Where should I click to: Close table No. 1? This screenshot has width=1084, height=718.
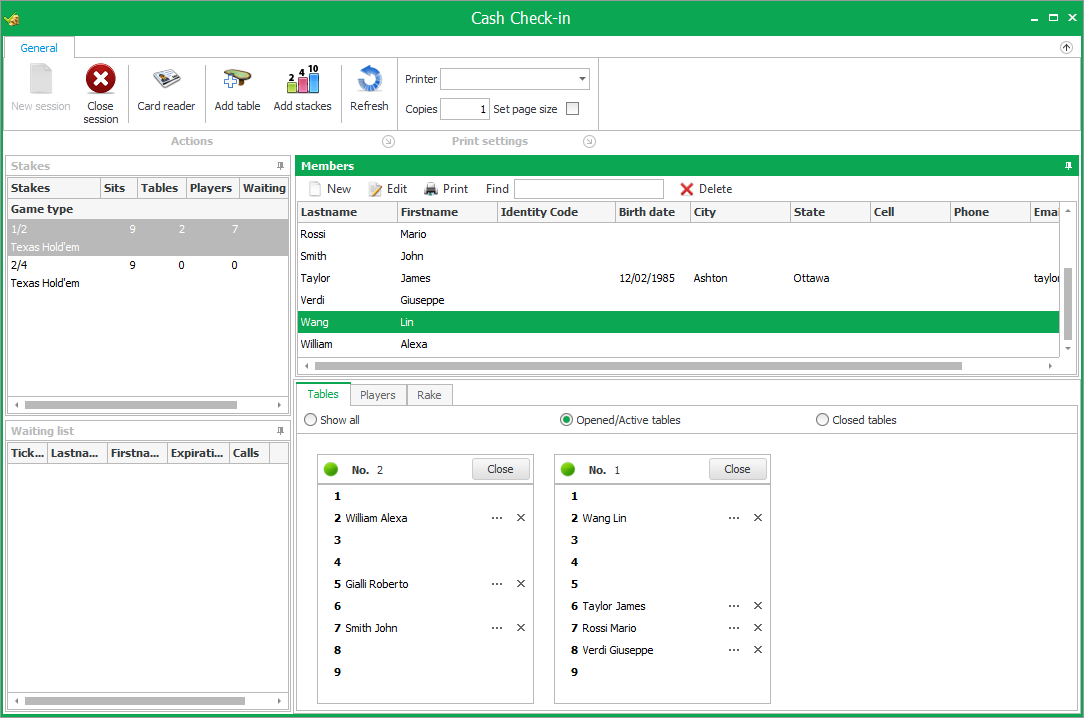click(x=738, y=469)
